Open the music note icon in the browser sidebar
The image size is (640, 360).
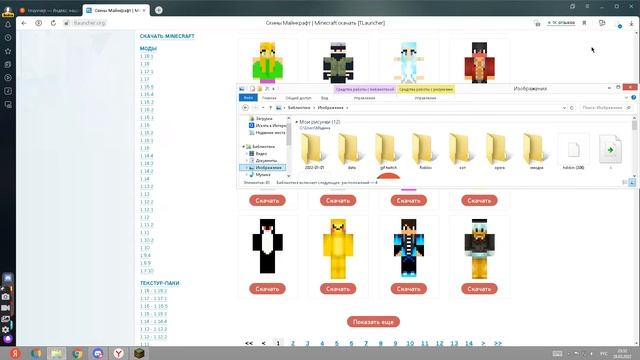pyautogui.click(x=8, y=91)
